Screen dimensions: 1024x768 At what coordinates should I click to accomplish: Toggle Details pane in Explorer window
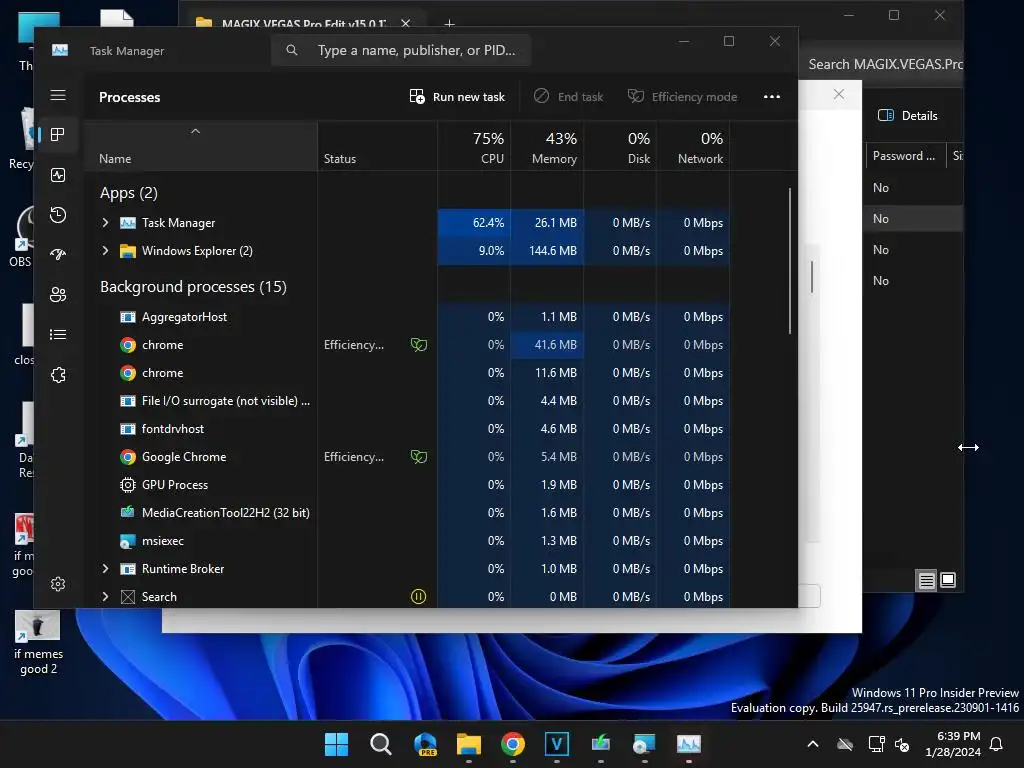[908, 116]
